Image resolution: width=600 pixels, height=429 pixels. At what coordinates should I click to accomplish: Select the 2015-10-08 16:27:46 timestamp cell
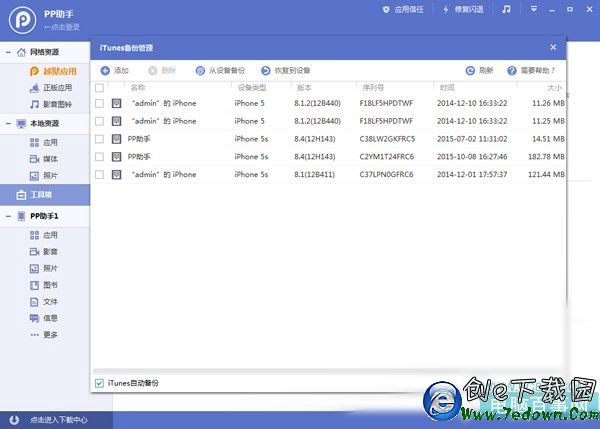point(472,157)
